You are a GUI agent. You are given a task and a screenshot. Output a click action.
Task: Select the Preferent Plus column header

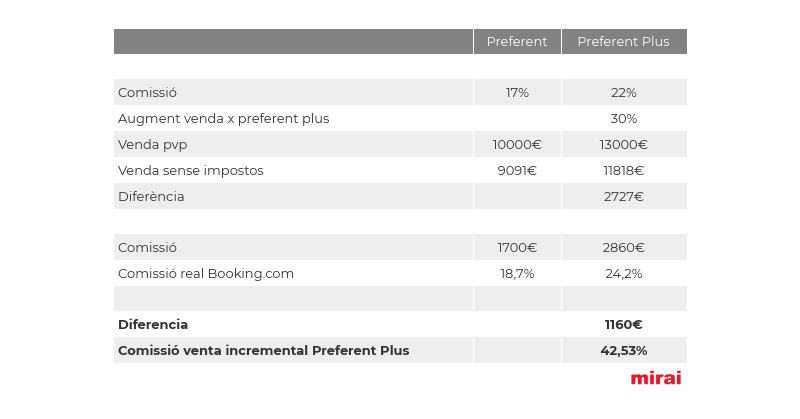[x=623, y=41]
